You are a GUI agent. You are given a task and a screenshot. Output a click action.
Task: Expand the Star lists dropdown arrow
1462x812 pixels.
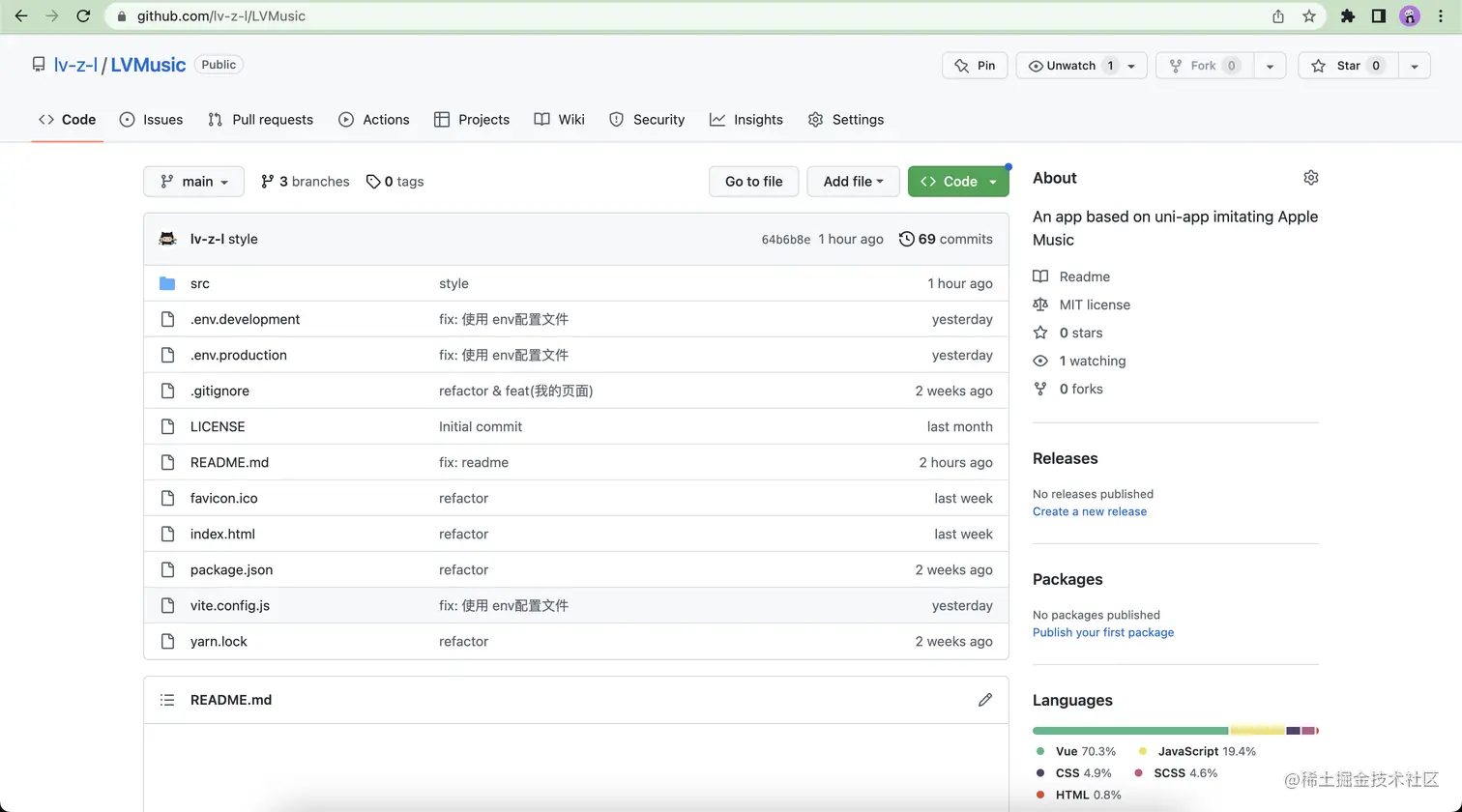(x=1415, y=66)
